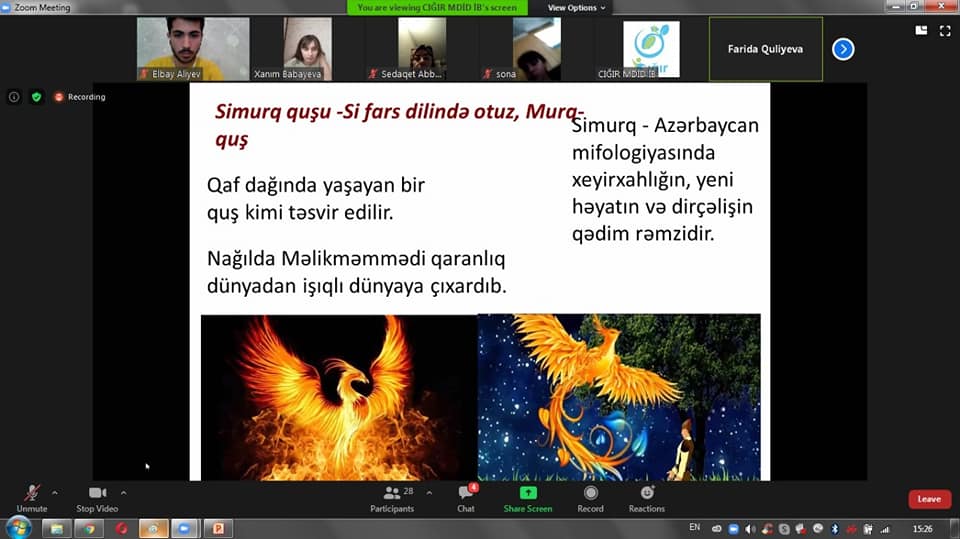Screen dimensions: 960x539
Task: Select ÇIĞIR MDİD İB's thumbnail
Action: [651, 49]
